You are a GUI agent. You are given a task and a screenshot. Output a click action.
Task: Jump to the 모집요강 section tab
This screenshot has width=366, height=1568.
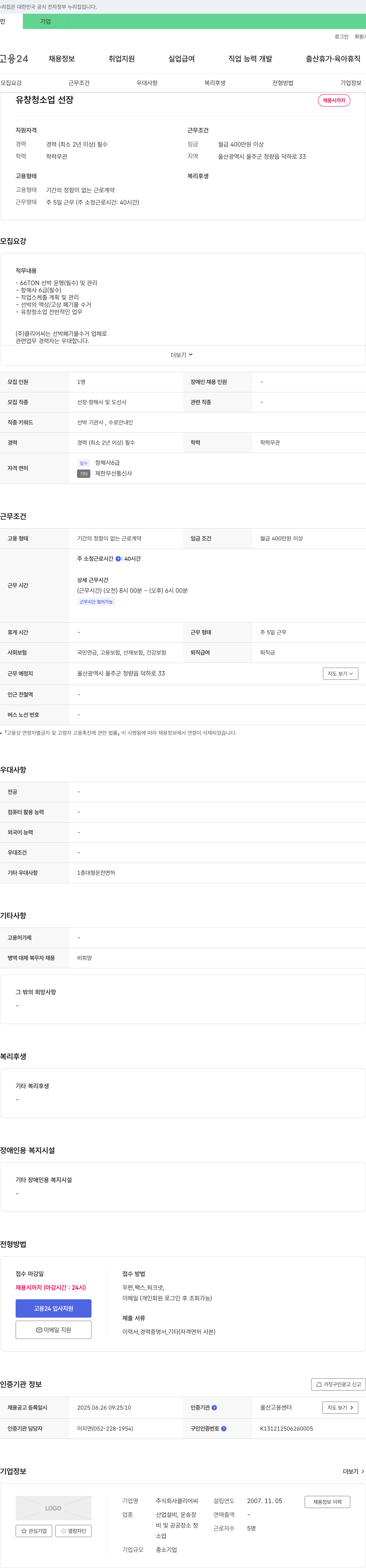tap(11, 83)
